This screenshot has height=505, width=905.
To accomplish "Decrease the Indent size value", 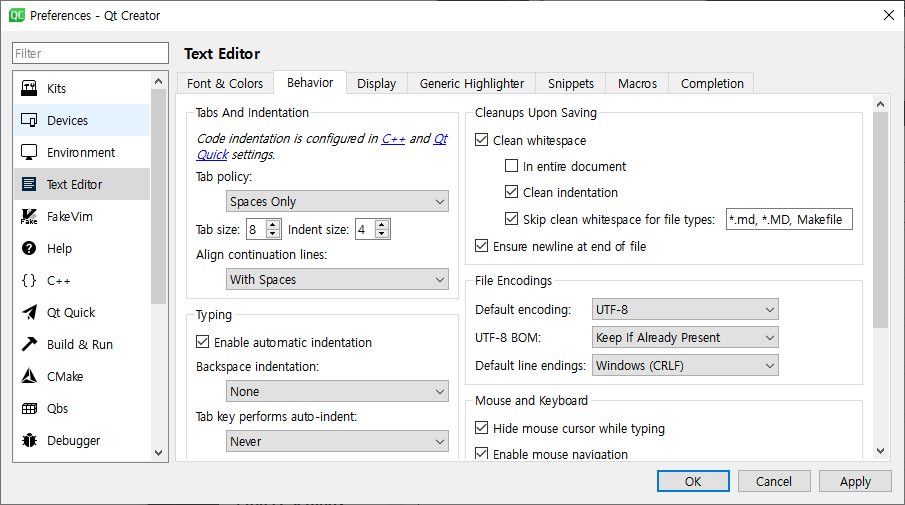I will [382, 234].
